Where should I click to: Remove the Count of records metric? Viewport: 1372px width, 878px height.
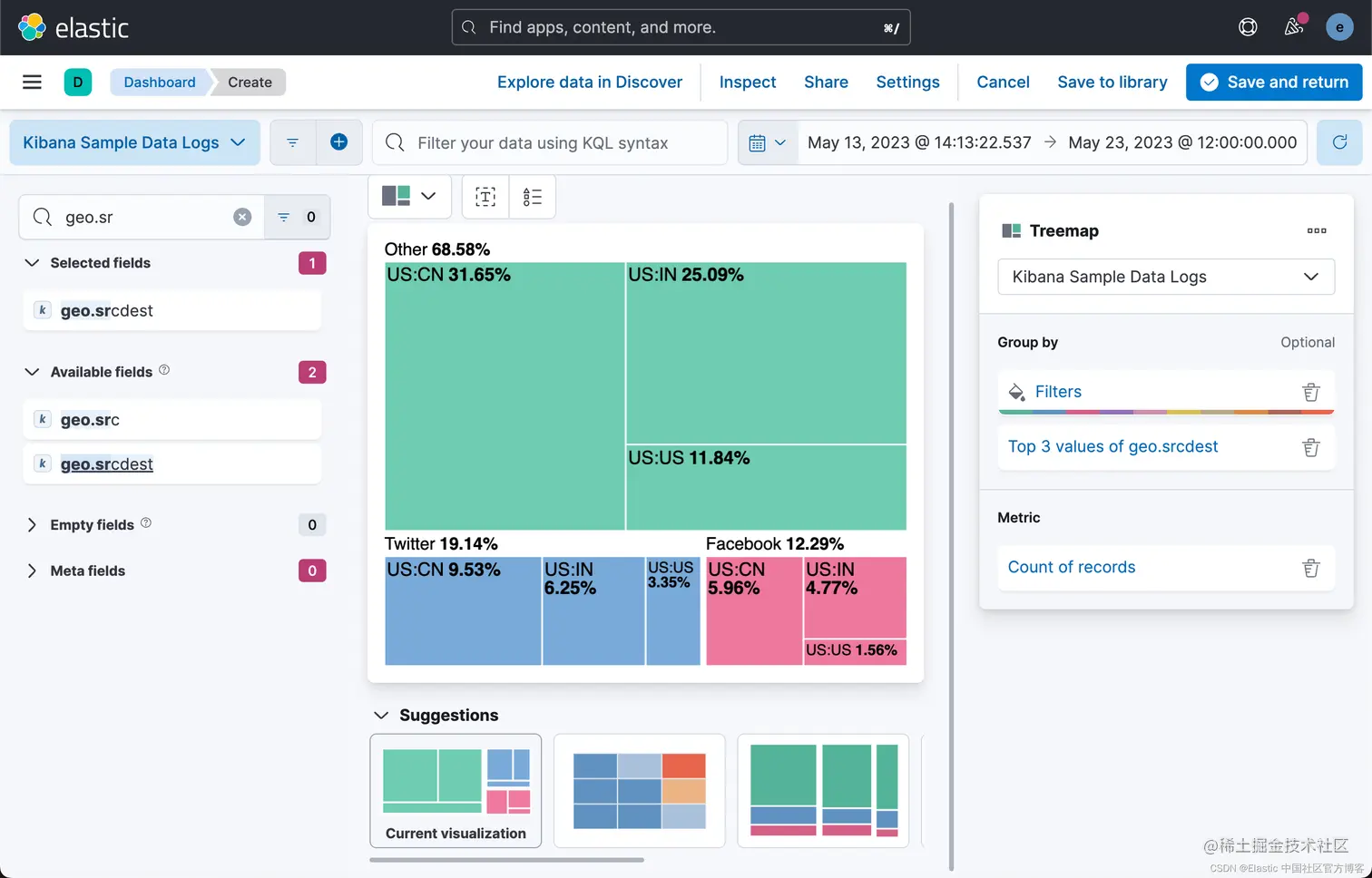click(1311, 568)
